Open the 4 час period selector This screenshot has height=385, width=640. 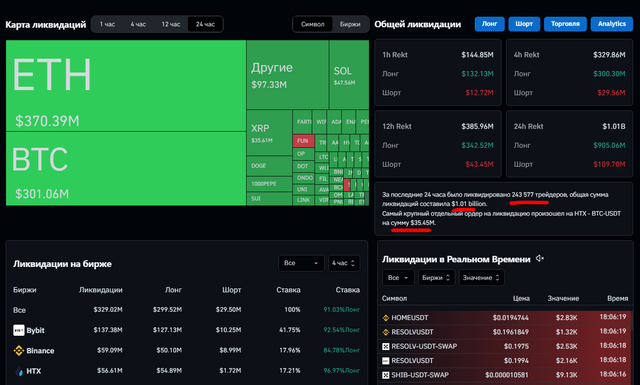(x=344, y=263)
